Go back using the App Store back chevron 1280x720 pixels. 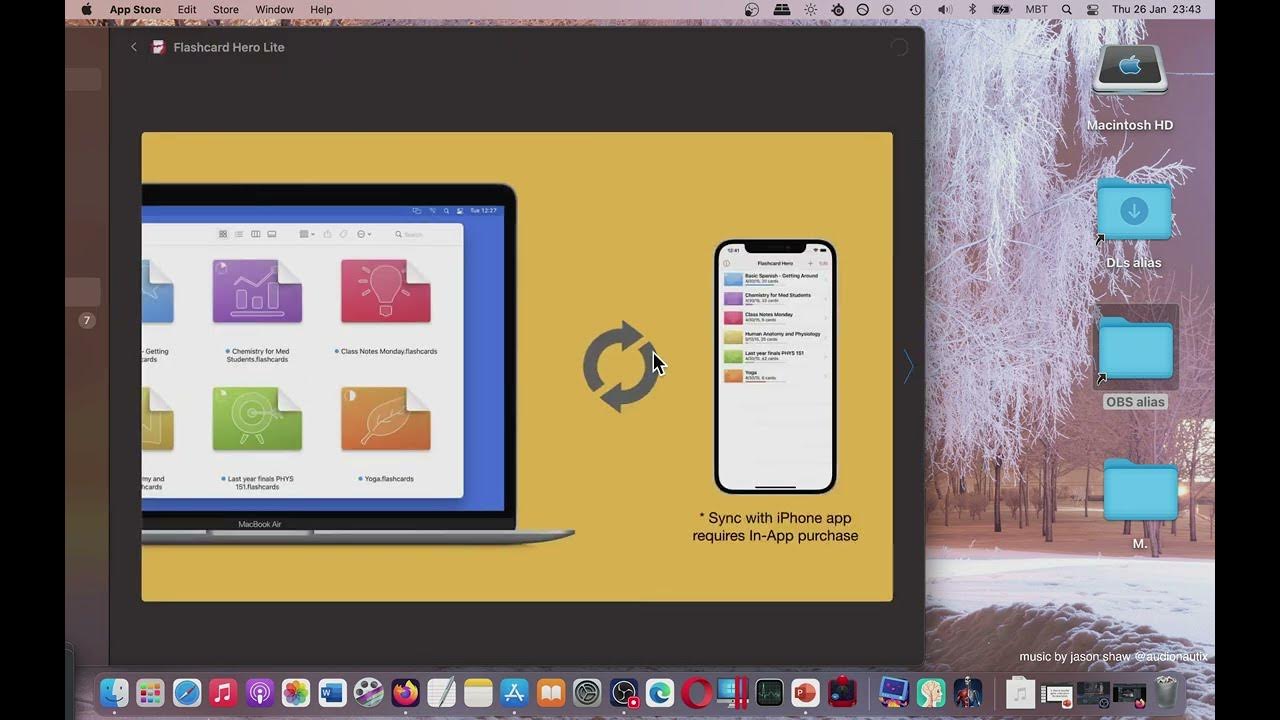pos(134,47)
